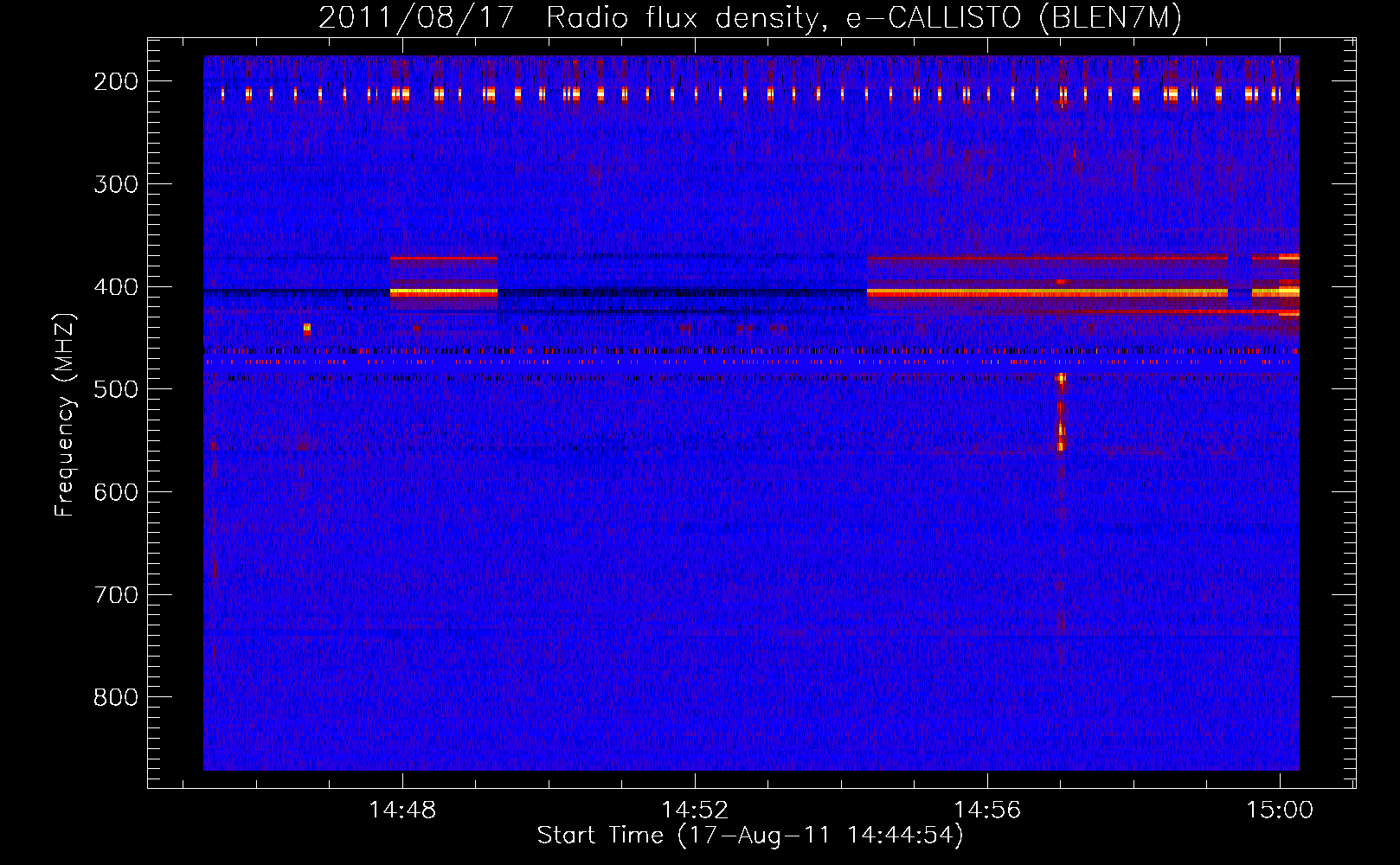Click the 200 frequency tick label
This screenshot has height=865, width=1400.
[116, 81]
